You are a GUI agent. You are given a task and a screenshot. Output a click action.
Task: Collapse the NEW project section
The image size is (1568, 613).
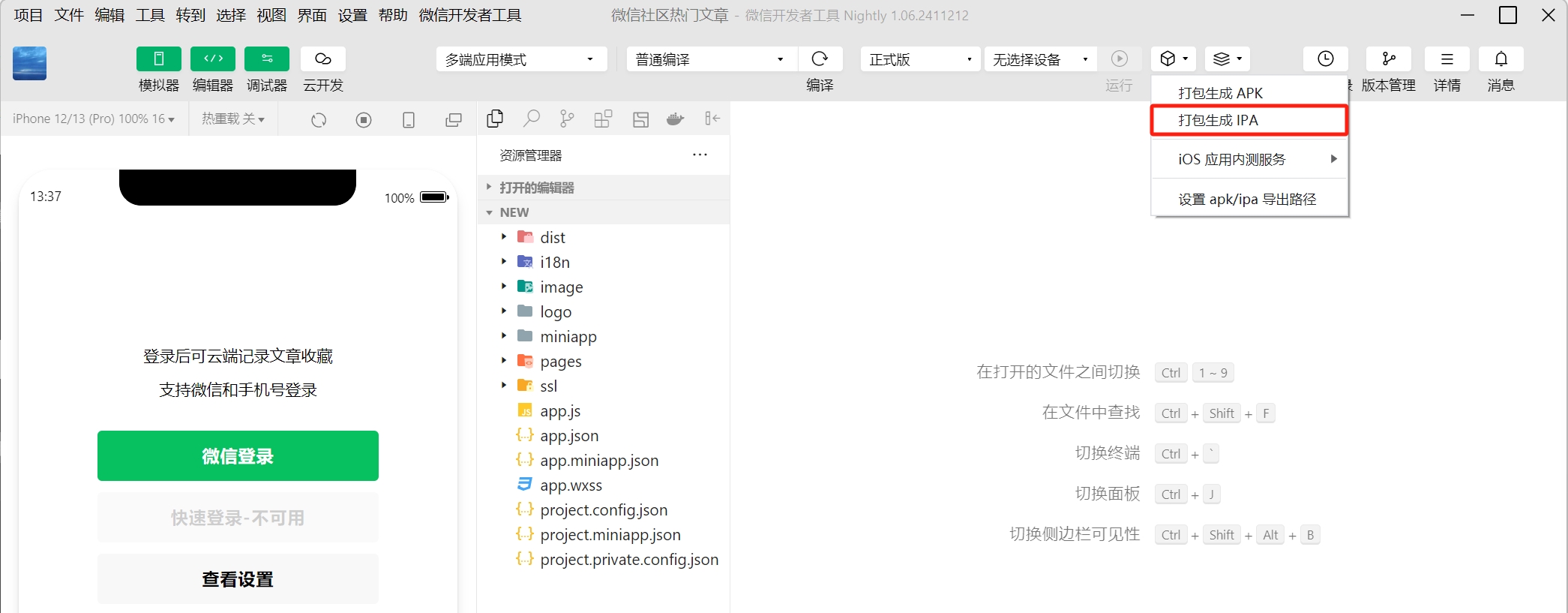point(604,212)
